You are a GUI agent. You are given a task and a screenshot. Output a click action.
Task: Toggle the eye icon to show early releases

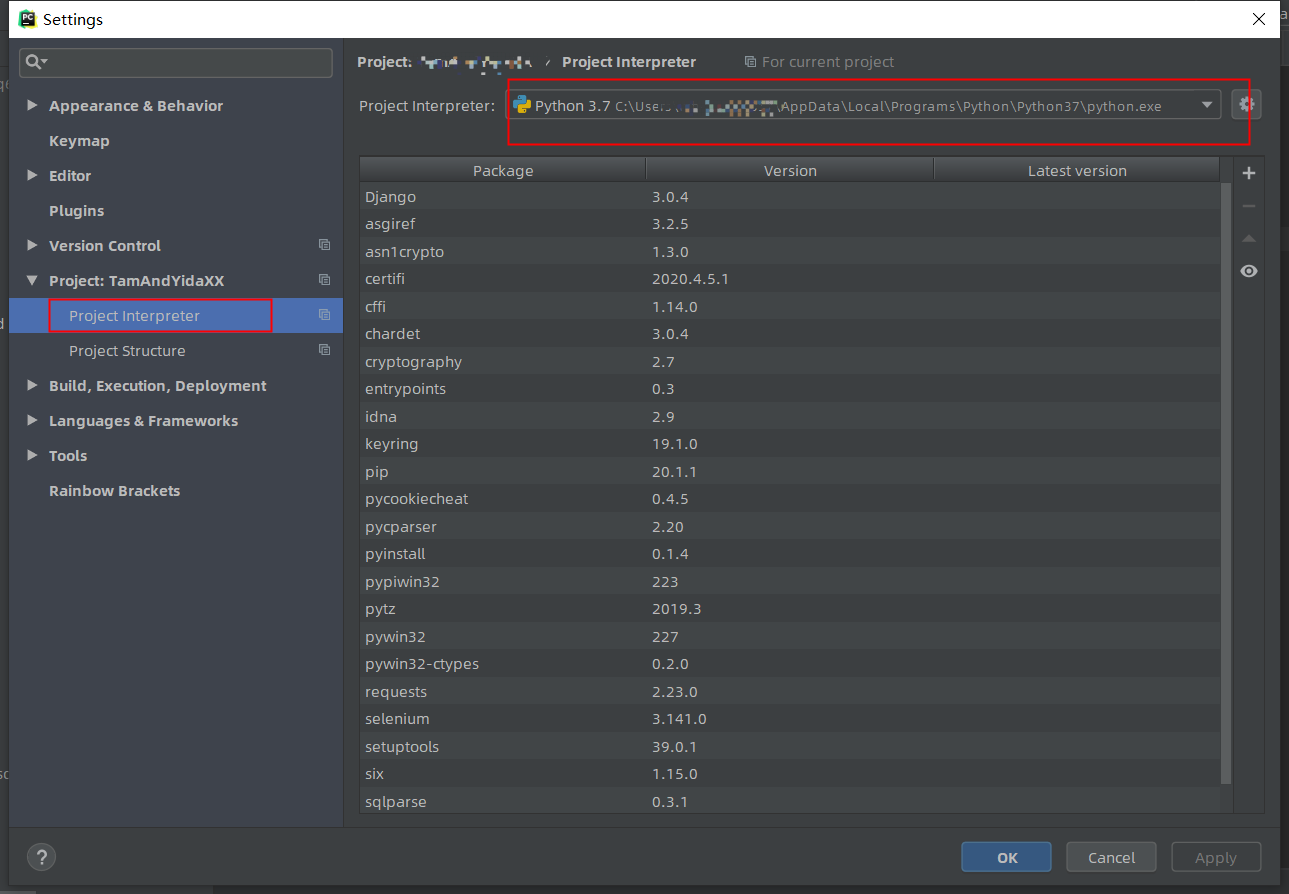1248,271
